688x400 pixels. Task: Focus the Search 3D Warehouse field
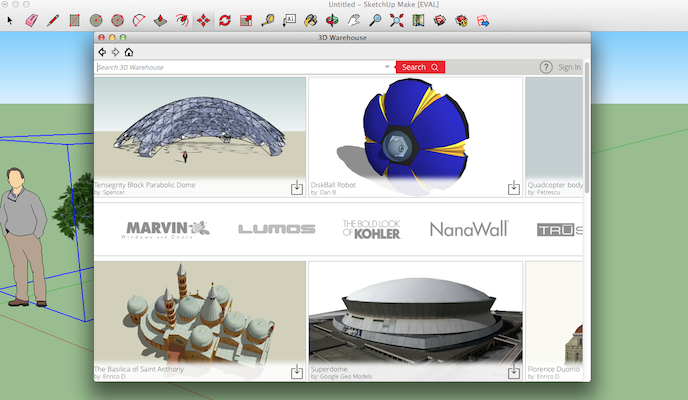[239, 67]
